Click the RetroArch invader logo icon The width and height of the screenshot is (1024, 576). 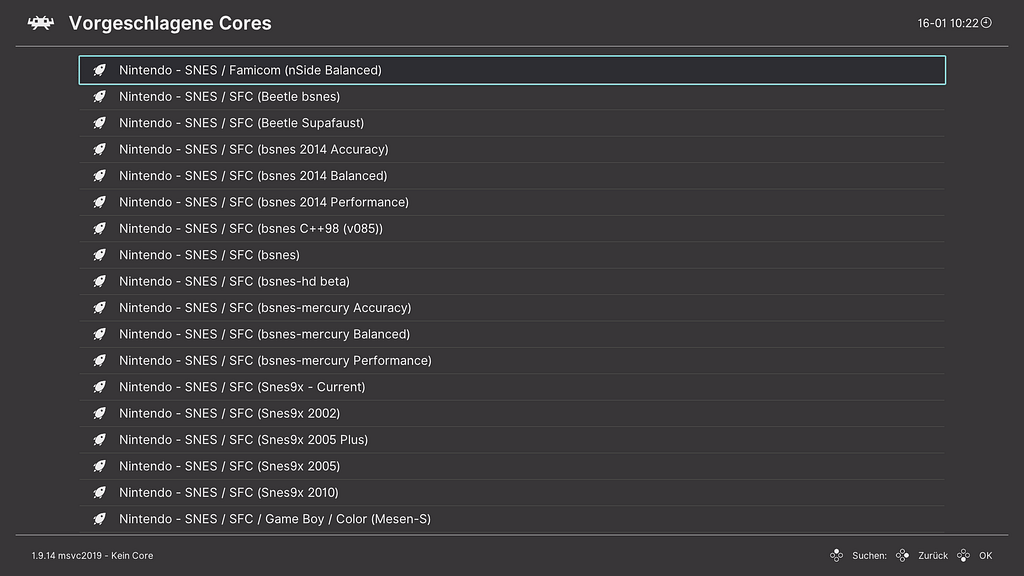[40, 23]
